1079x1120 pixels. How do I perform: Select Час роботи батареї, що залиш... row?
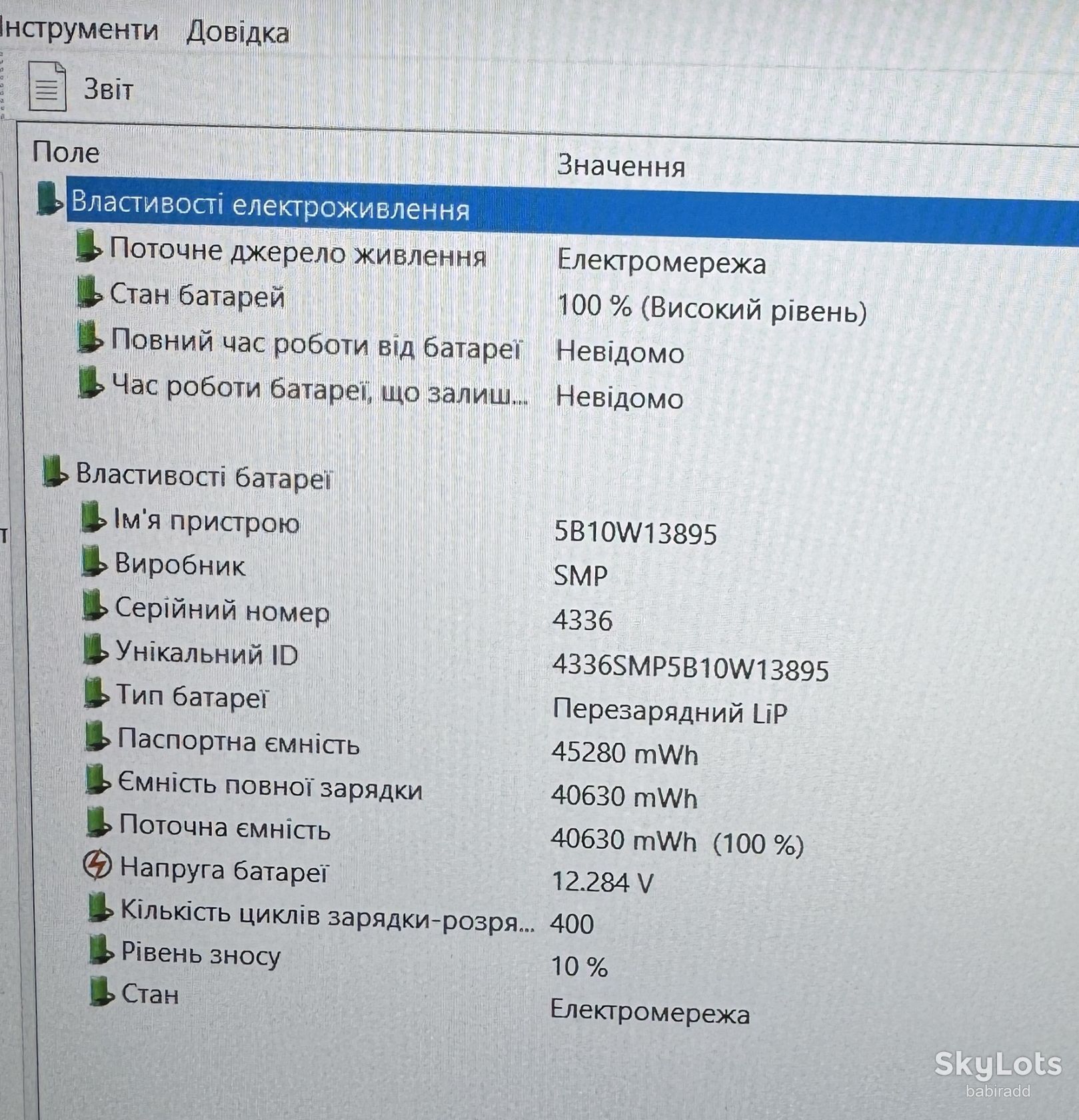(x=320, y=389)
